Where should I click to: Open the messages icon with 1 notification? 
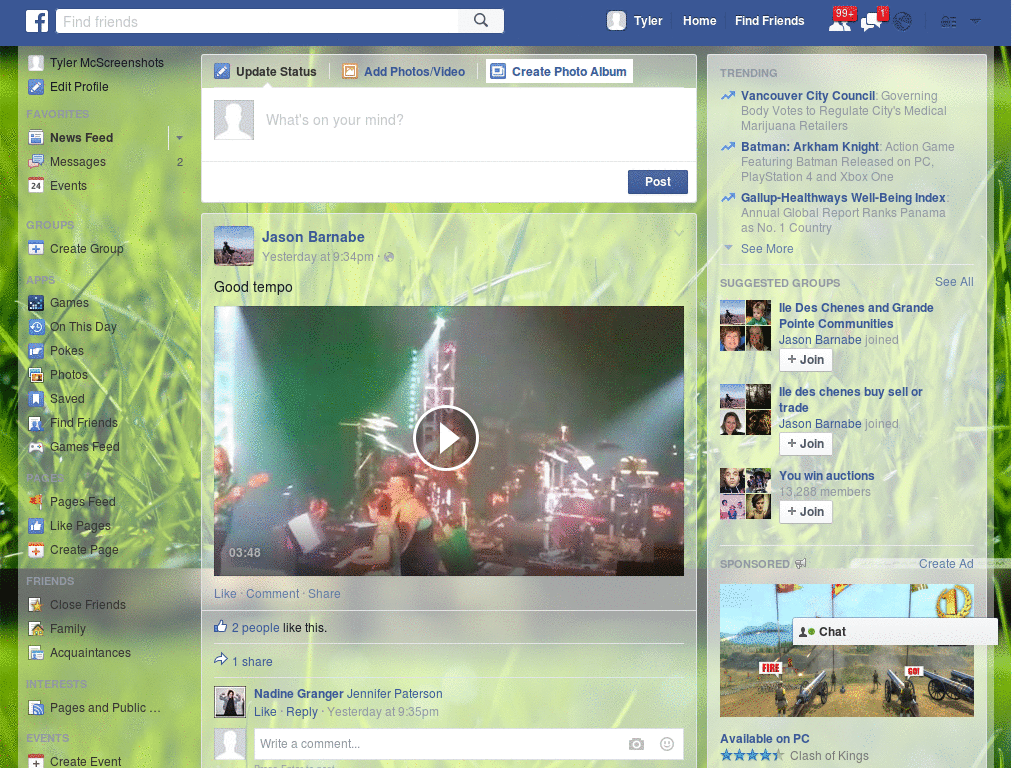871,22
